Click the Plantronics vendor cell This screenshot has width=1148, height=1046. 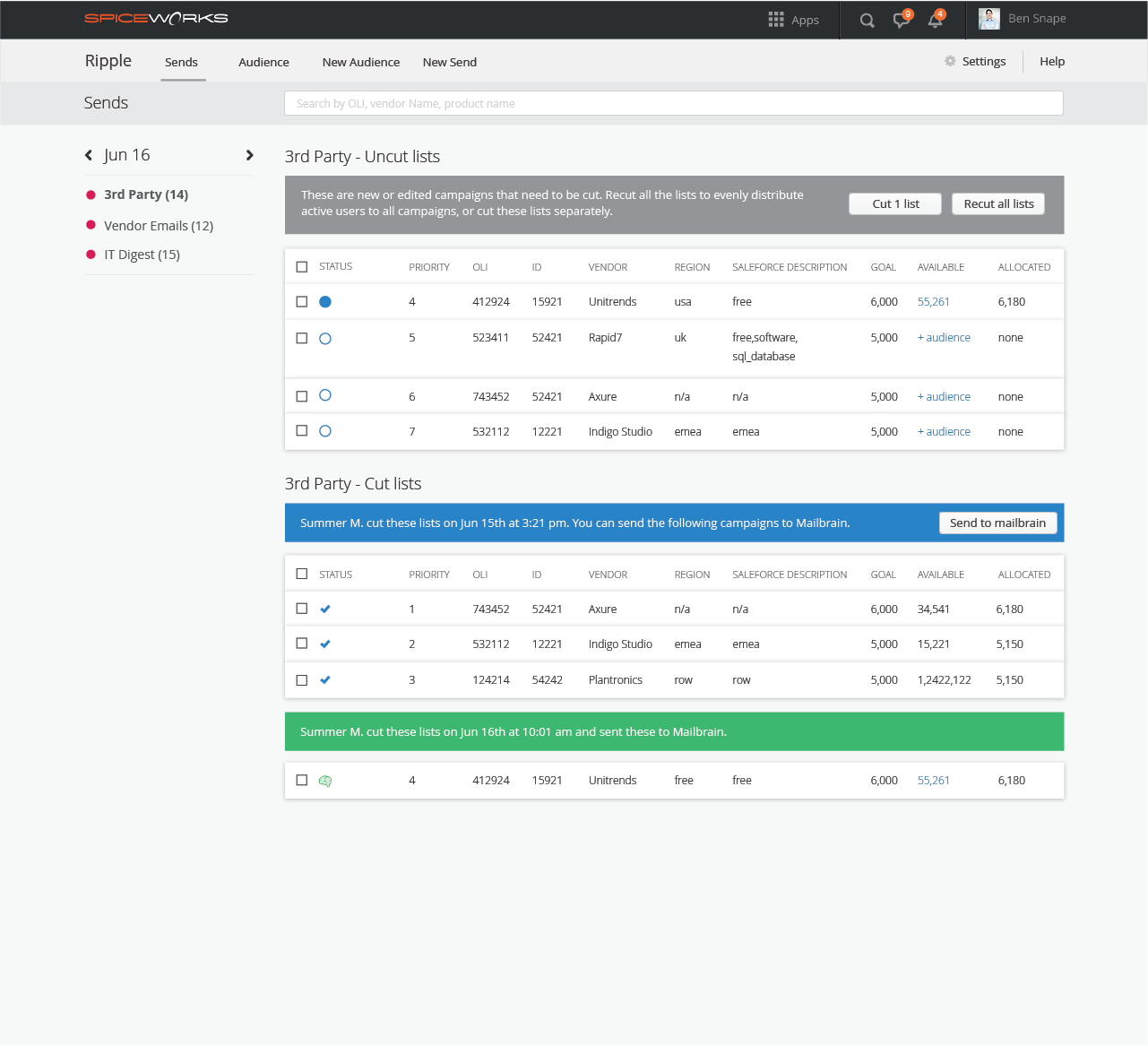coord(616,680)
